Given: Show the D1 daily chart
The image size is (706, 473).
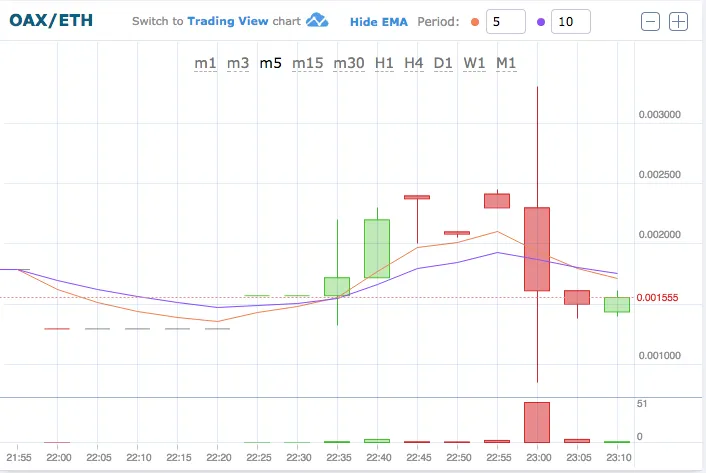Looking at the screenshot, I should coord(443,63).
